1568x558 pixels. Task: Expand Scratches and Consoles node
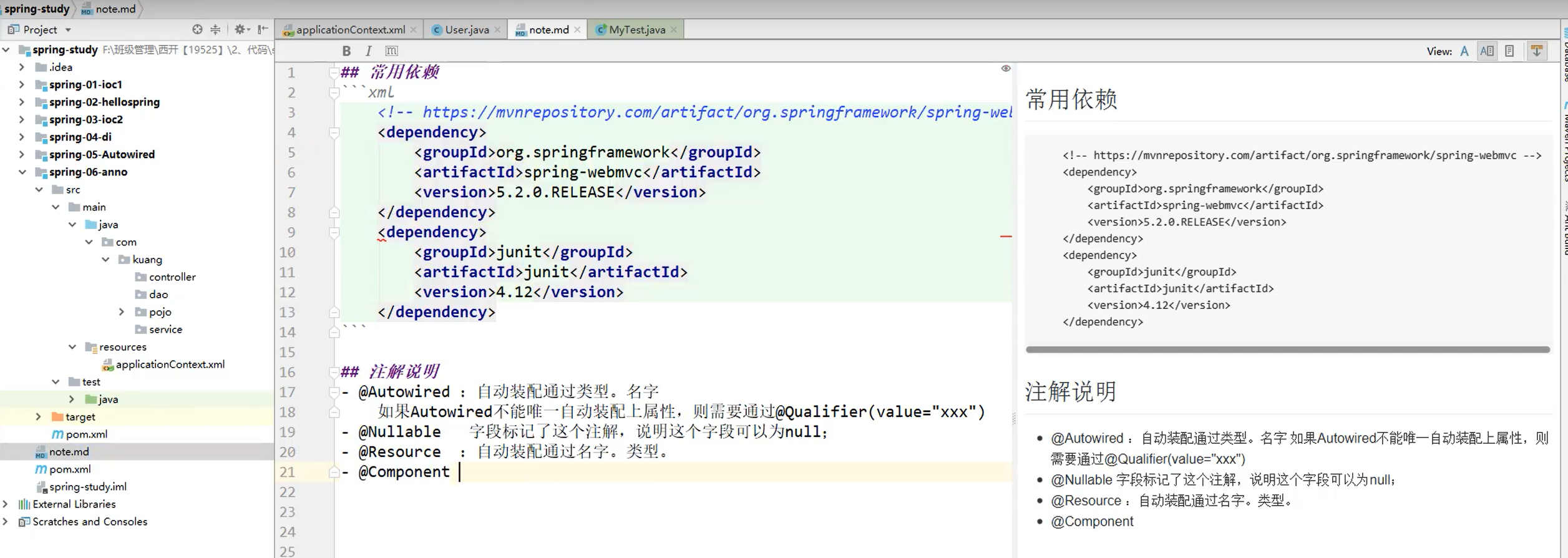[x=6, y=521]
